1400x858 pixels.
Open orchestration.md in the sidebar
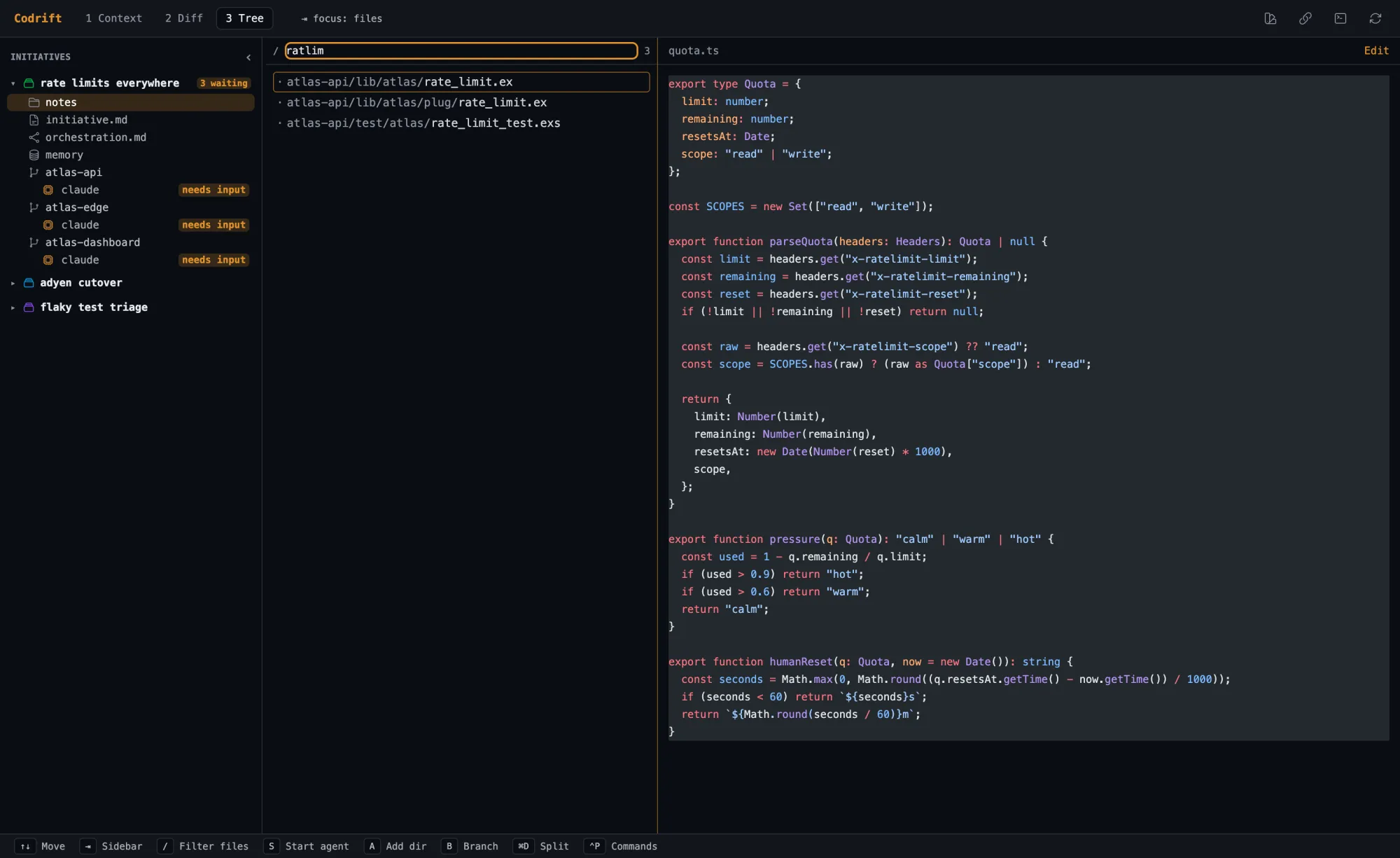(x=131, y=137)
